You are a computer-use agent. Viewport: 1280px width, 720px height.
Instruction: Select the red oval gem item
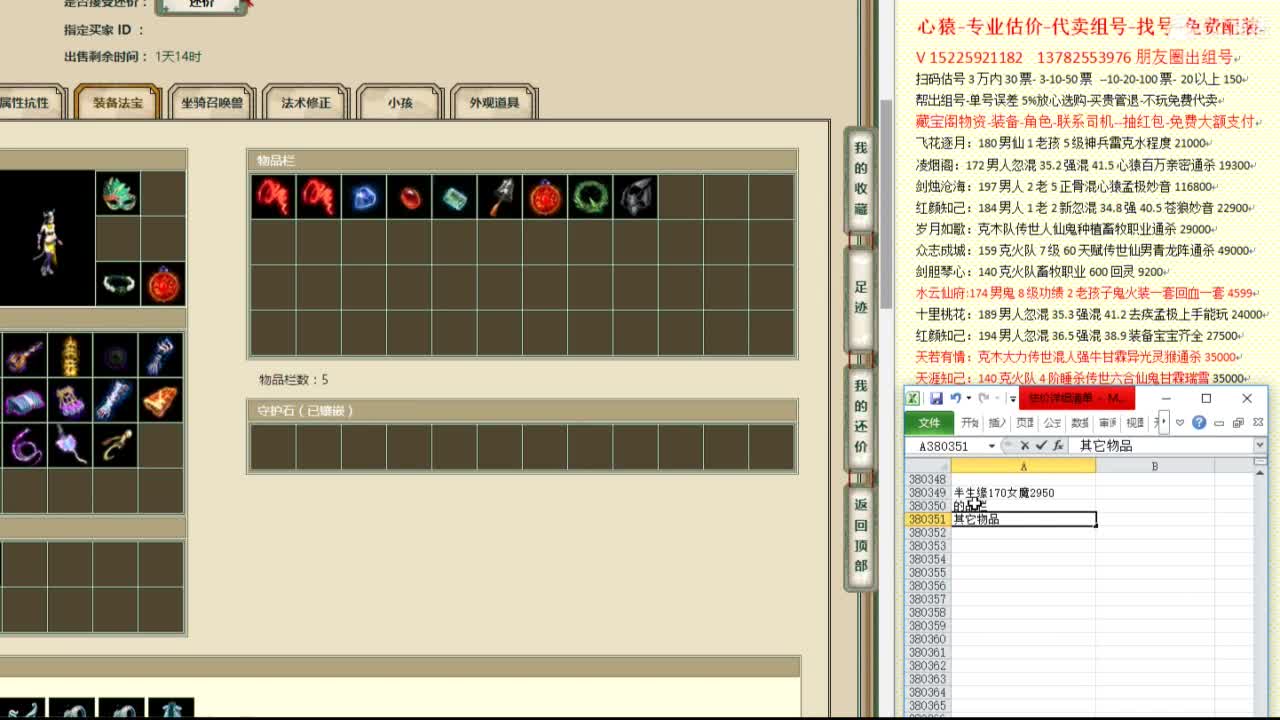409,197
